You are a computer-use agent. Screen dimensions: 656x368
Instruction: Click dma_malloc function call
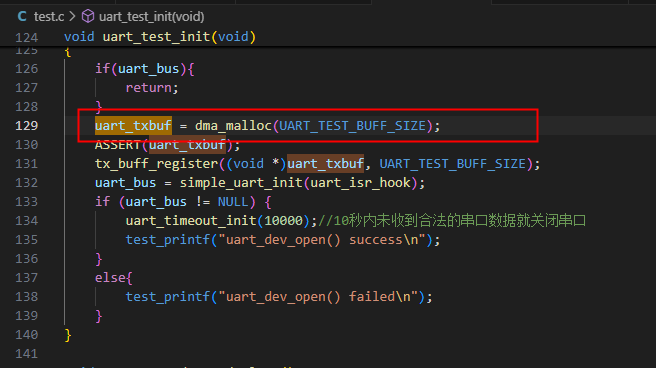click(233, 125)
